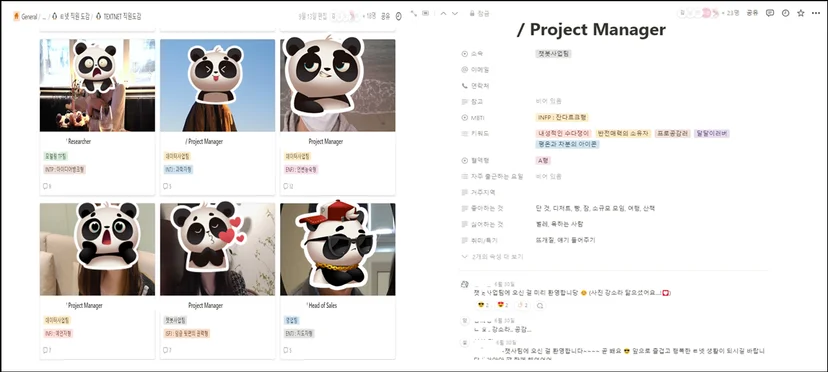Open ㅌ넷 직원 도감 breadcrumb page
Viewport: 828px width, 372px height.
pos(70,16)
